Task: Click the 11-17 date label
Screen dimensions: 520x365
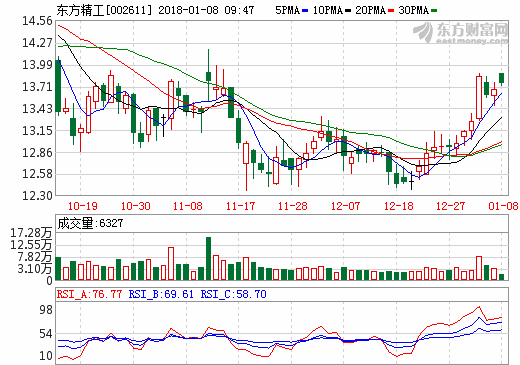Action: coord(241,206)
